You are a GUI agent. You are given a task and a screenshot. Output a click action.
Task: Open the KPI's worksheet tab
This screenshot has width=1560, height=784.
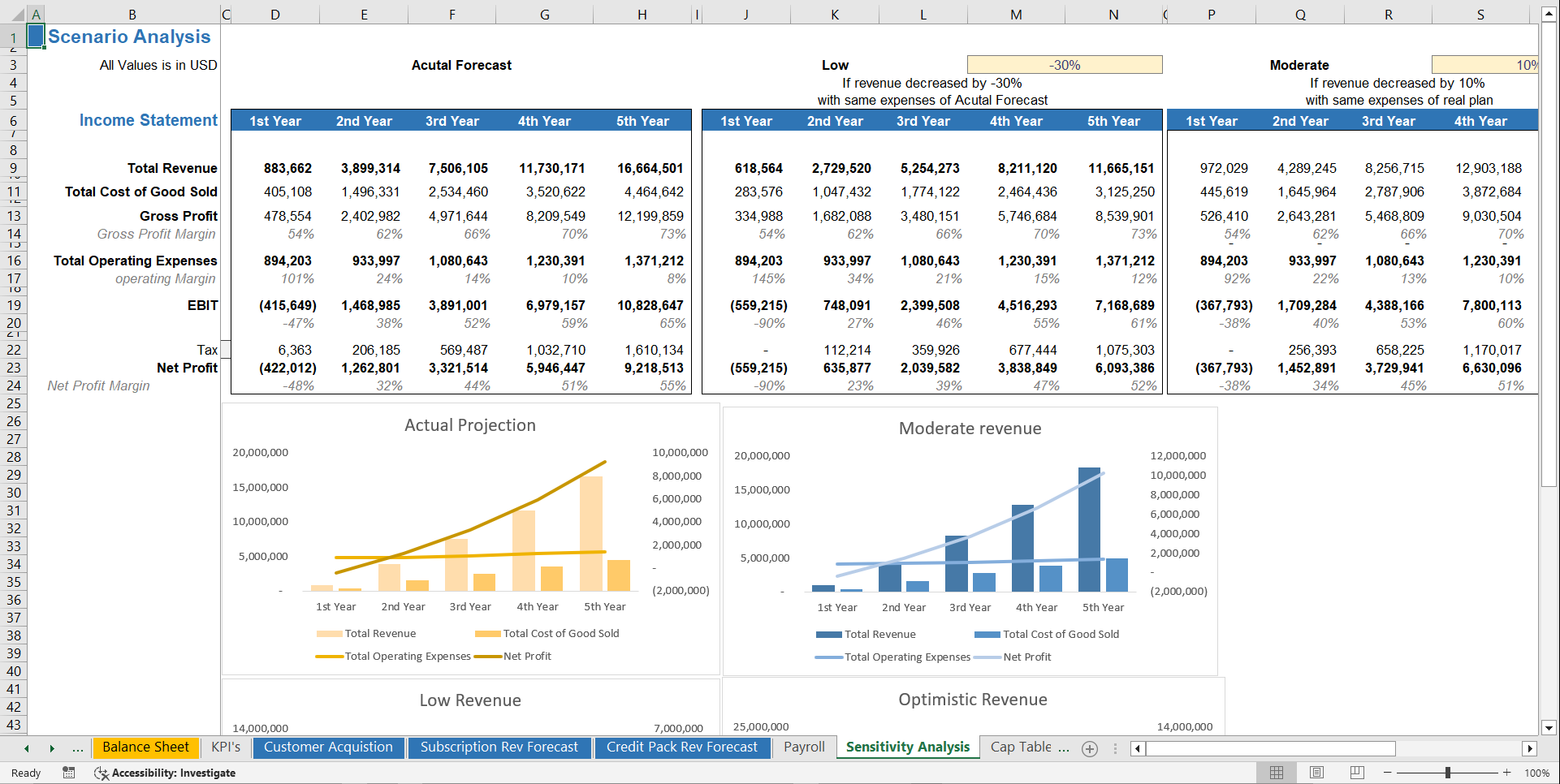tap(226, 748)
